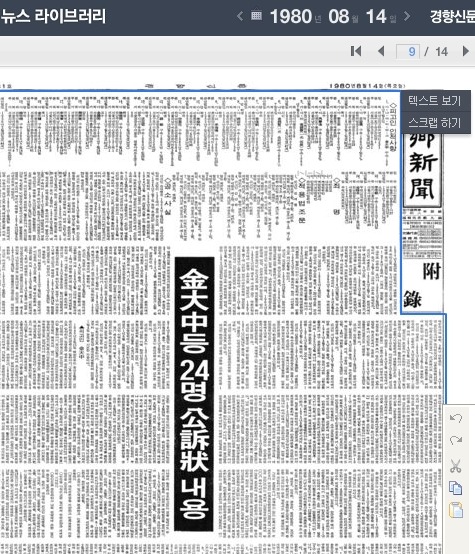475x554 pixels.
Task: Open the calendar date picker icon
Action: point(256,16)
